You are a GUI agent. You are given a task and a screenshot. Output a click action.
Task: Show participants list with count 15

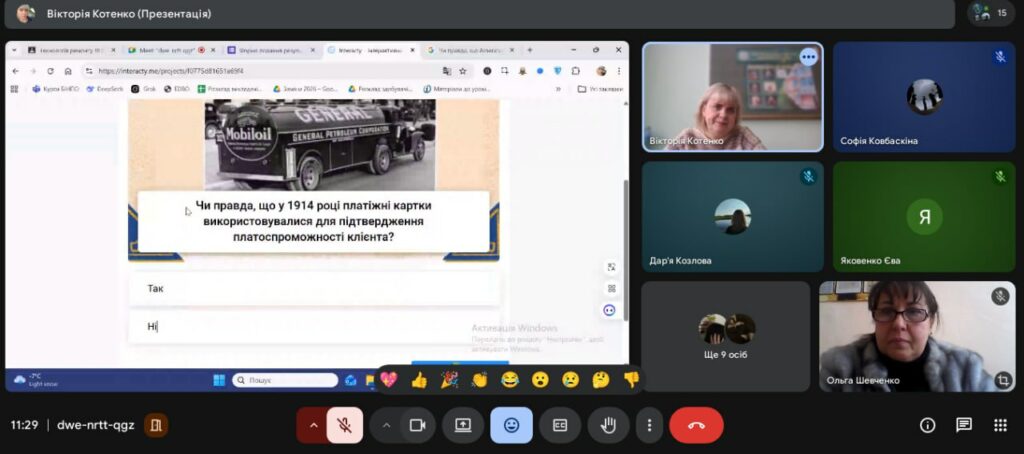(992, 13)
